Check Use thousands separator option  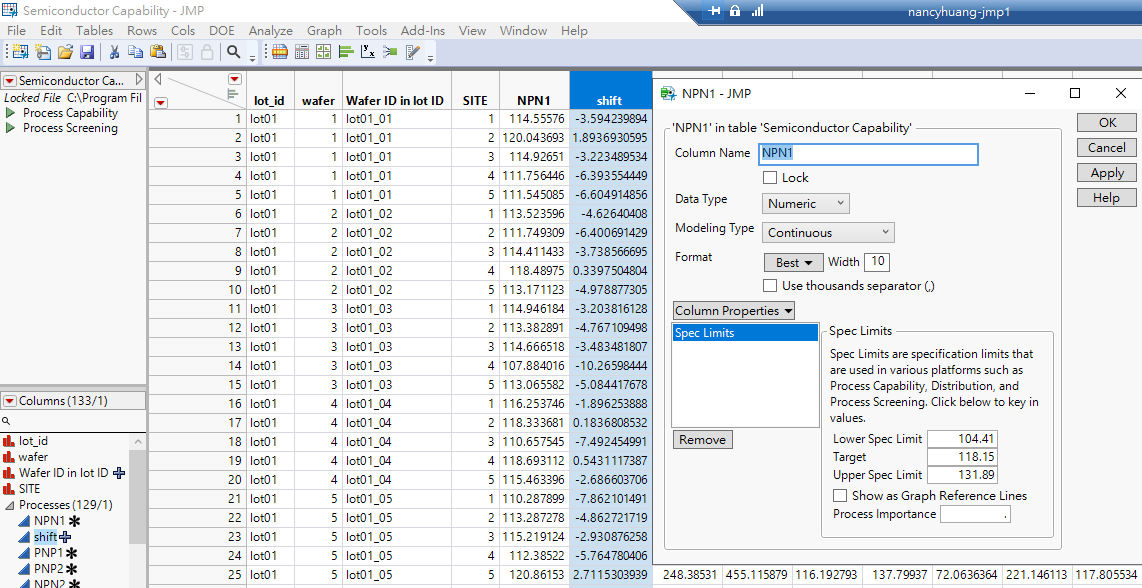coord(770,286)
